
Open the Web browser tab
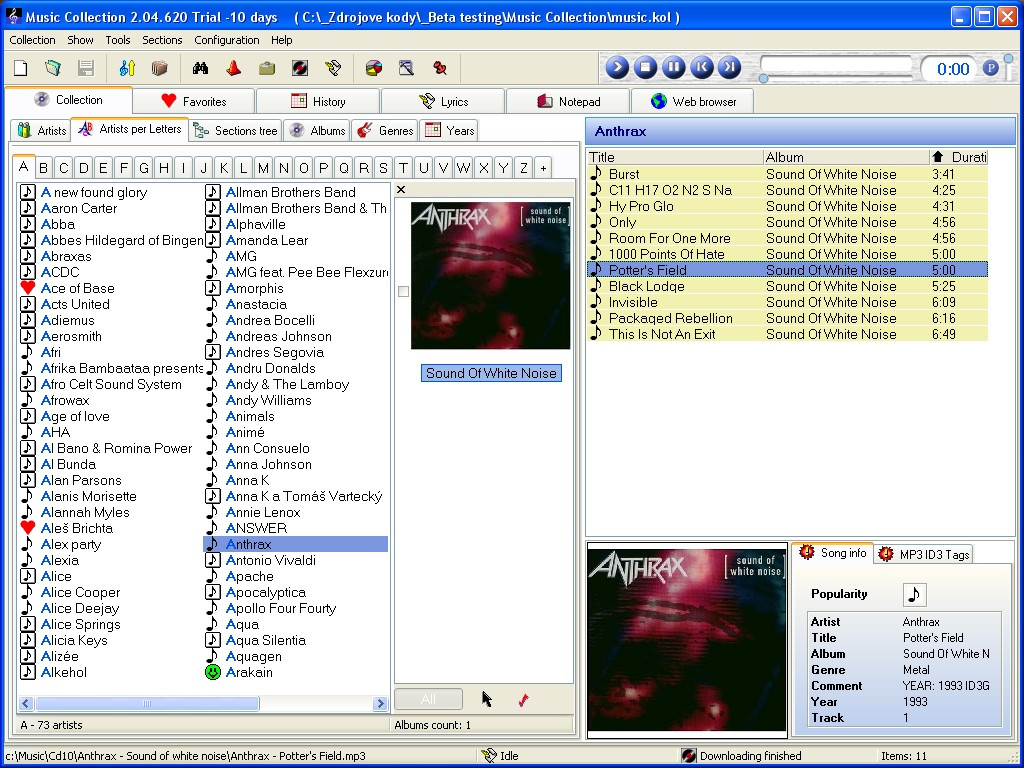pyautogui.click(x=692, y=101)
